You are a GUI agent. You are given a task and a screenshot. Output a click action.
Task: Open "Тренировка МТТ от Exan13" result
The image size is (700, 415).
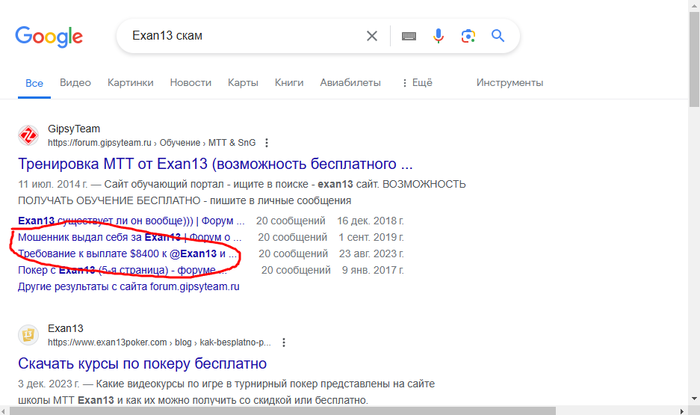coord(216,164)
